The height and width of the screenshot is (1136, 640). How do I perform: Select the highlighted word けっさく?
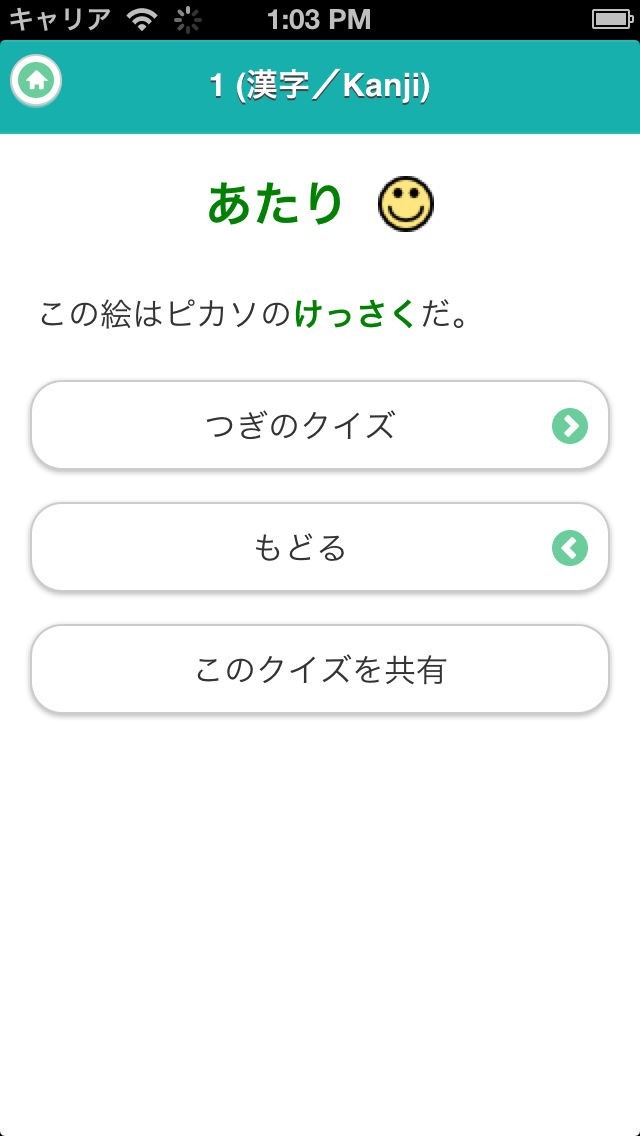point(354,316)
